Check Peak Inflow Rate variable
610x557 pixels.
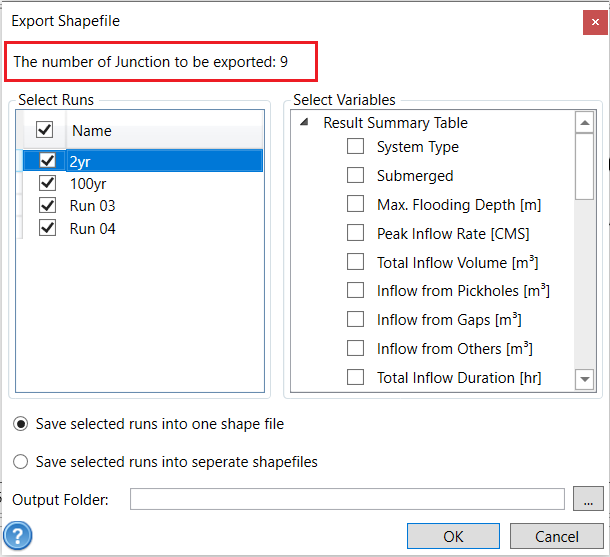pyautogui.click(x=355, y=234)
